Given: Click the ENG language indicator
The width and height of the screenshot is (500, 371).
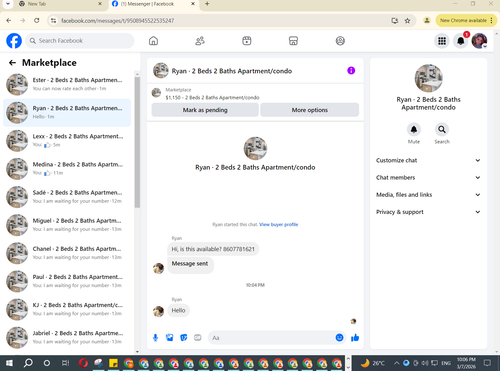Looking at the screenshot, I should click(446, 363).
